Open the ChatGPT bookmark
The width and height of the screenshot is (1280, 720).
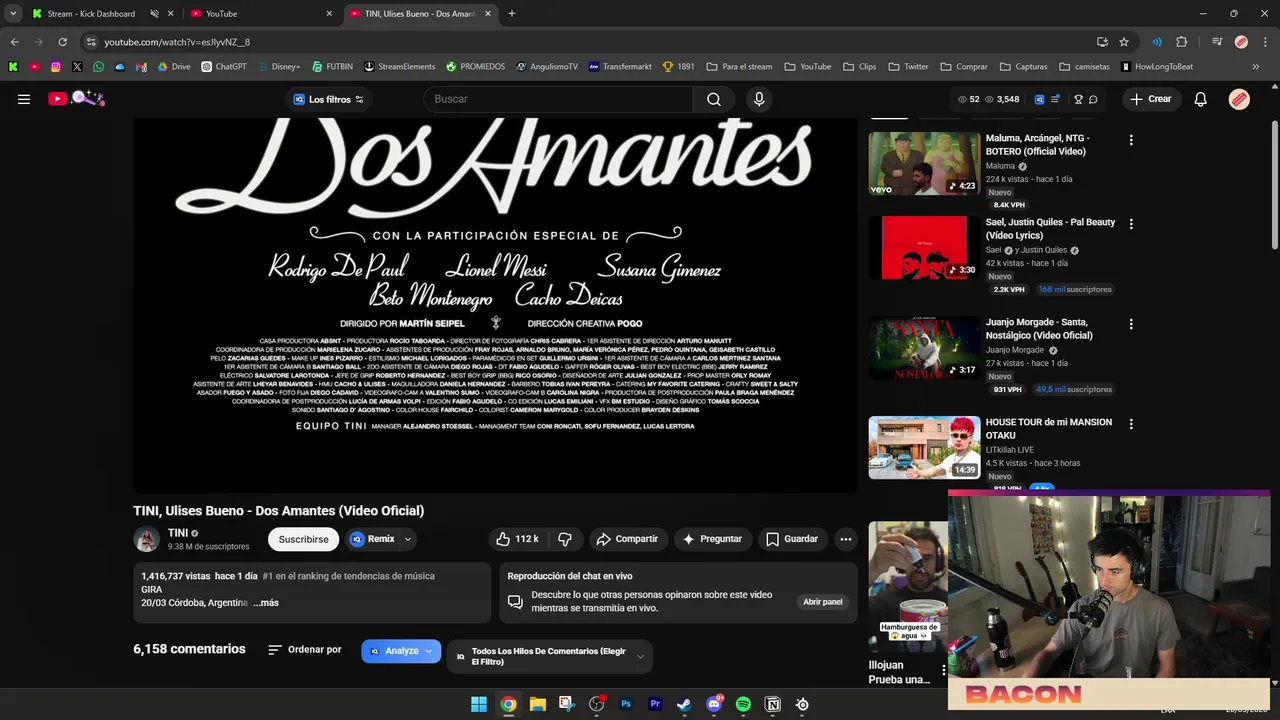pyautogui.click(x=224, y=67)
